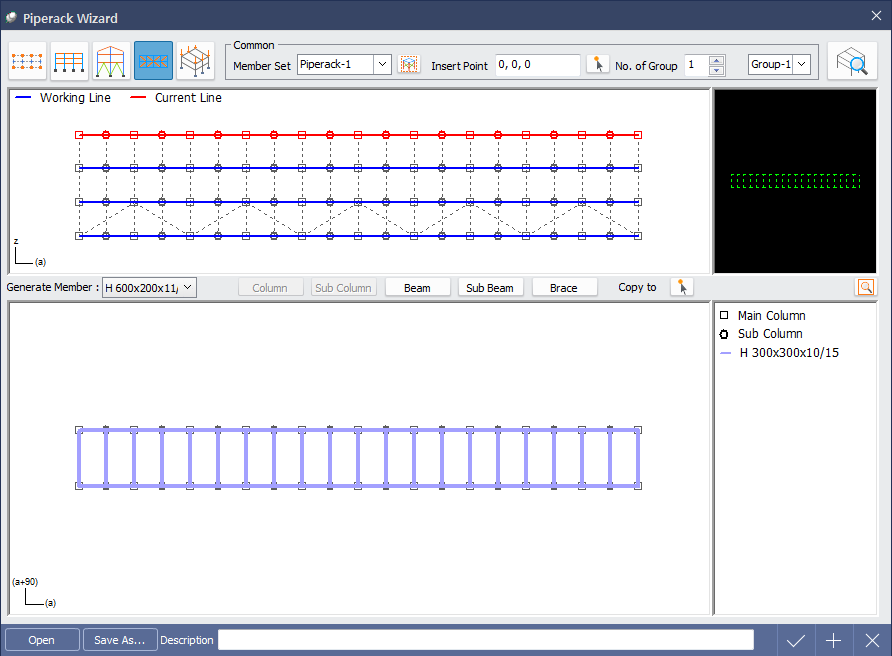Screen dimensions: 892x656
Task: Toggle the orange zoom view icon
Action: click(865, 288)
